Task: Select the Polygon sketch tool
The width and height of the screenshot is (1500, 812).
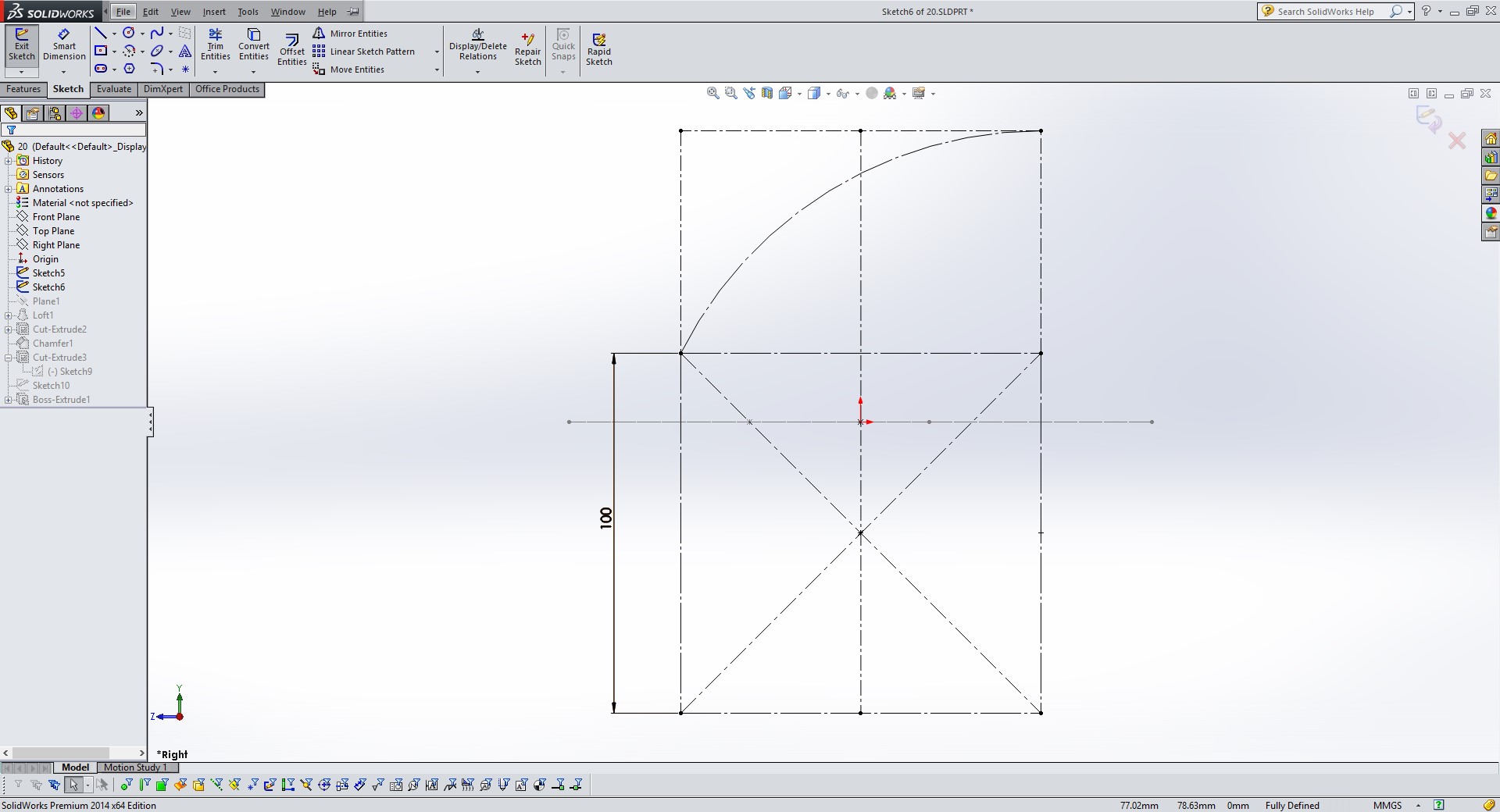Action: click(130, 69)
